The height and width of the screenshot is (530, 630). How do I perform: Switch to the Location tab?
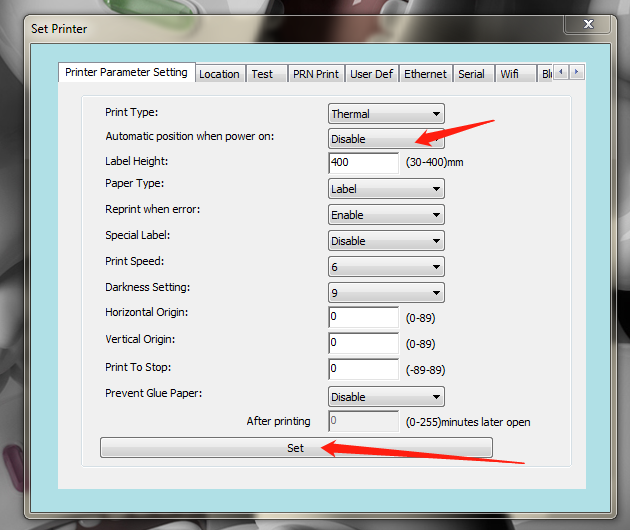[220, 74]
